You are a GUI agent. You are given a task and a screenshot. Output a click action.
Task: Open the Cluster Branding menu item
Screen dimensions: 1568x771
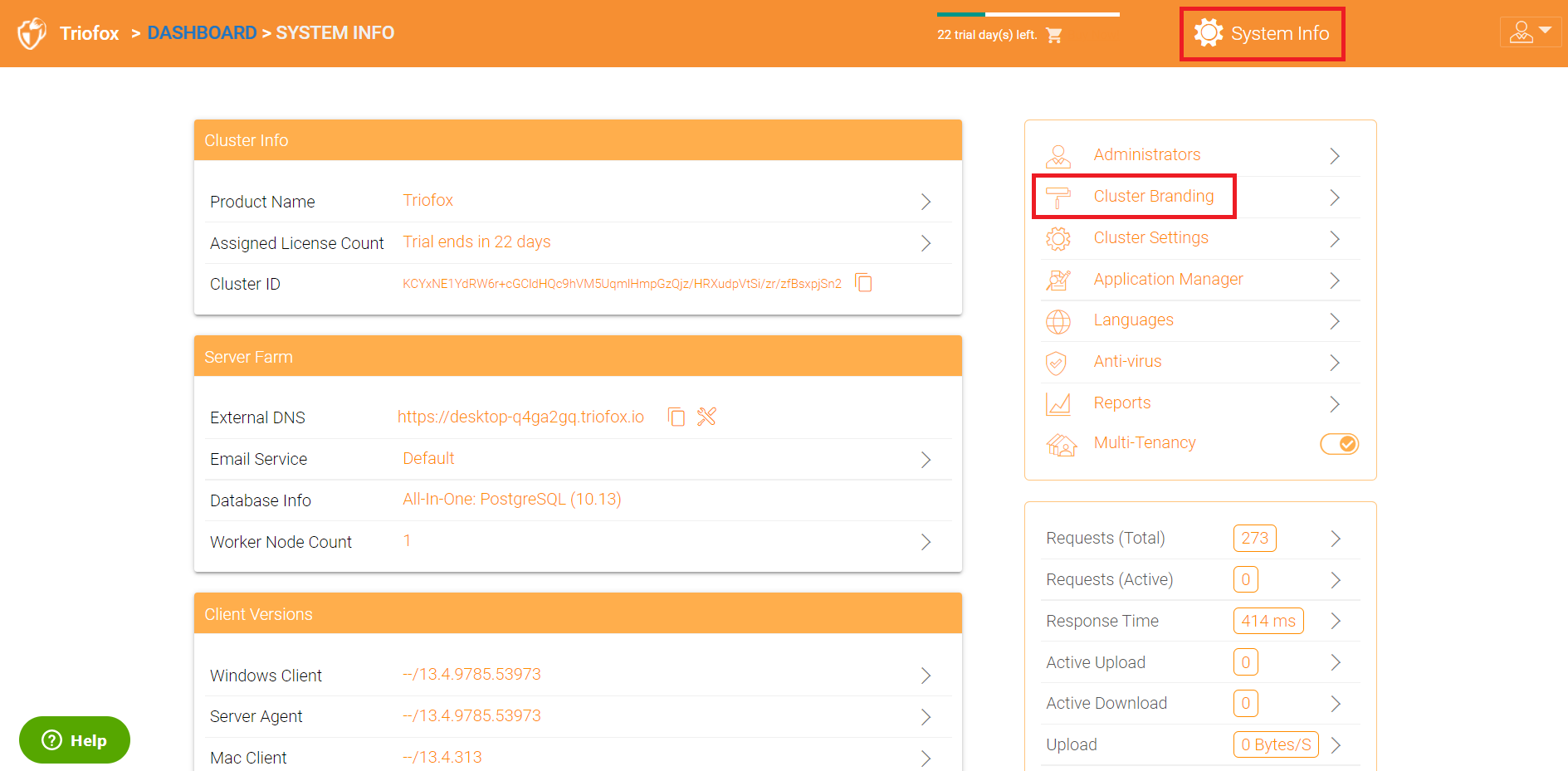pyautogui.click(x=1153, y=196)
